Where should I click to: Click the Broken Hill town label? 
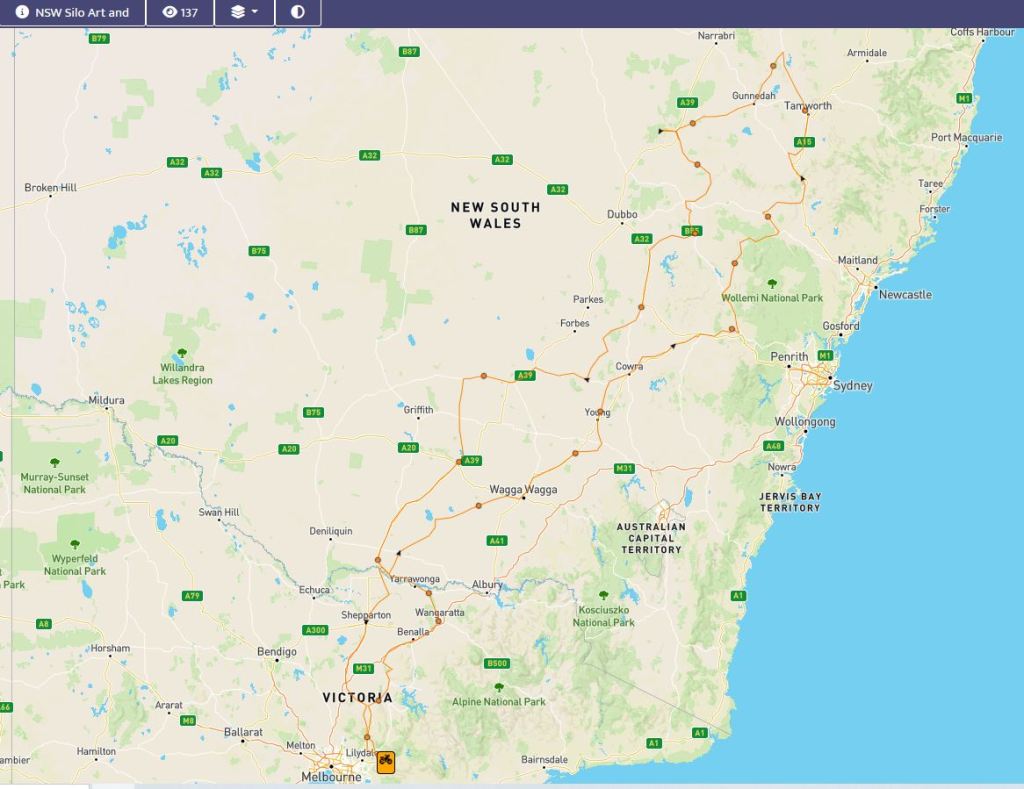coord(50,188)
